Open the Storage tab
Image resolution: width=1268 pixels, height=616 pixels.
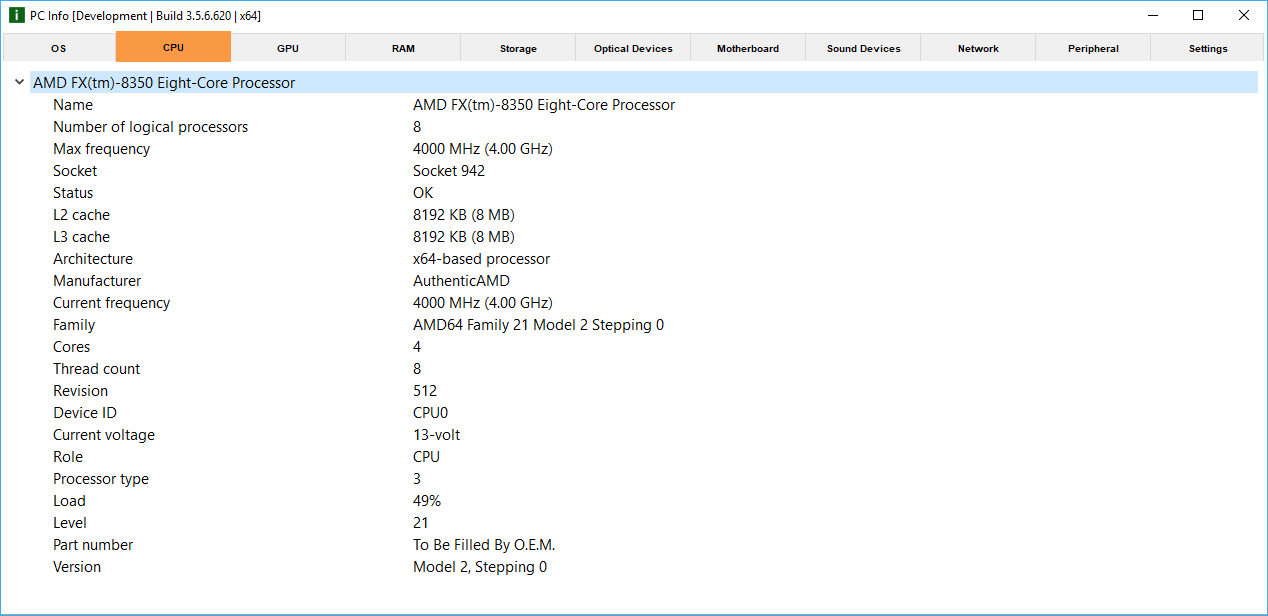(x=518, y=48)
